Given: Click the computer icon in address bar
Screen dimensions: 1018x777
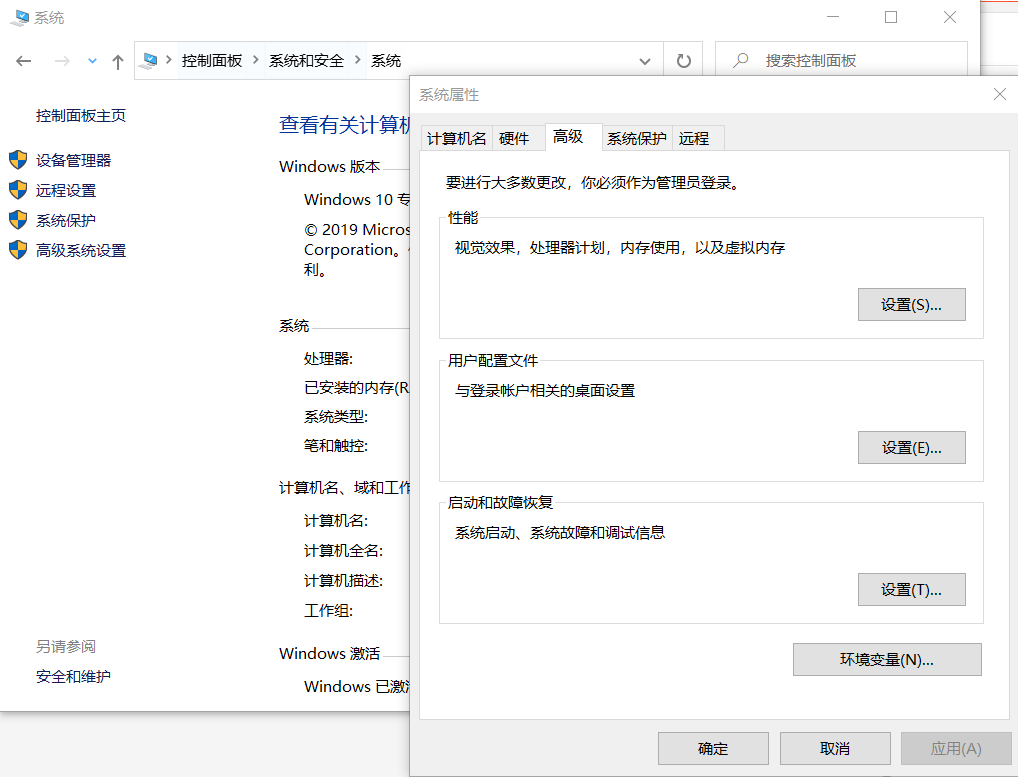Looking at the screenshot, I should tap(149, 61).
